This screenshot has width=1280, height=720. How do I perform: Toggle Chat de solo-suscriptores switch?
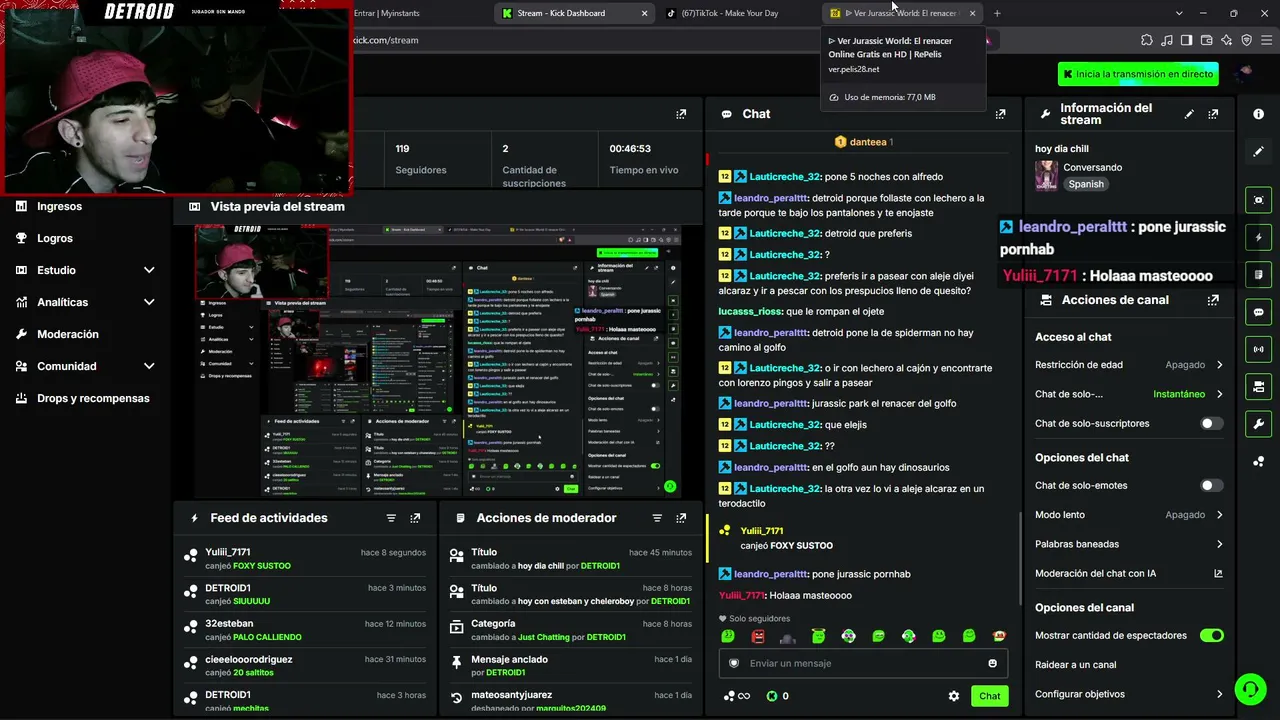[1211, 423]
